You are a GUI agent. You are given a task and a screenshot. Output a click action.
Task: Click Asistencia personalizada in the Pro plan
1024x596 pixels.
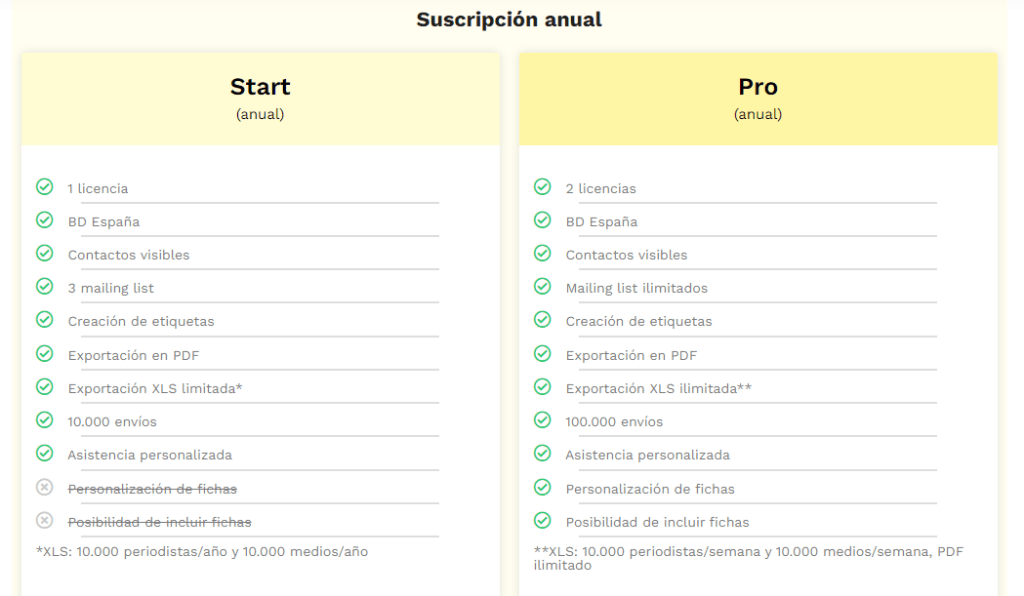coord(647,455)
